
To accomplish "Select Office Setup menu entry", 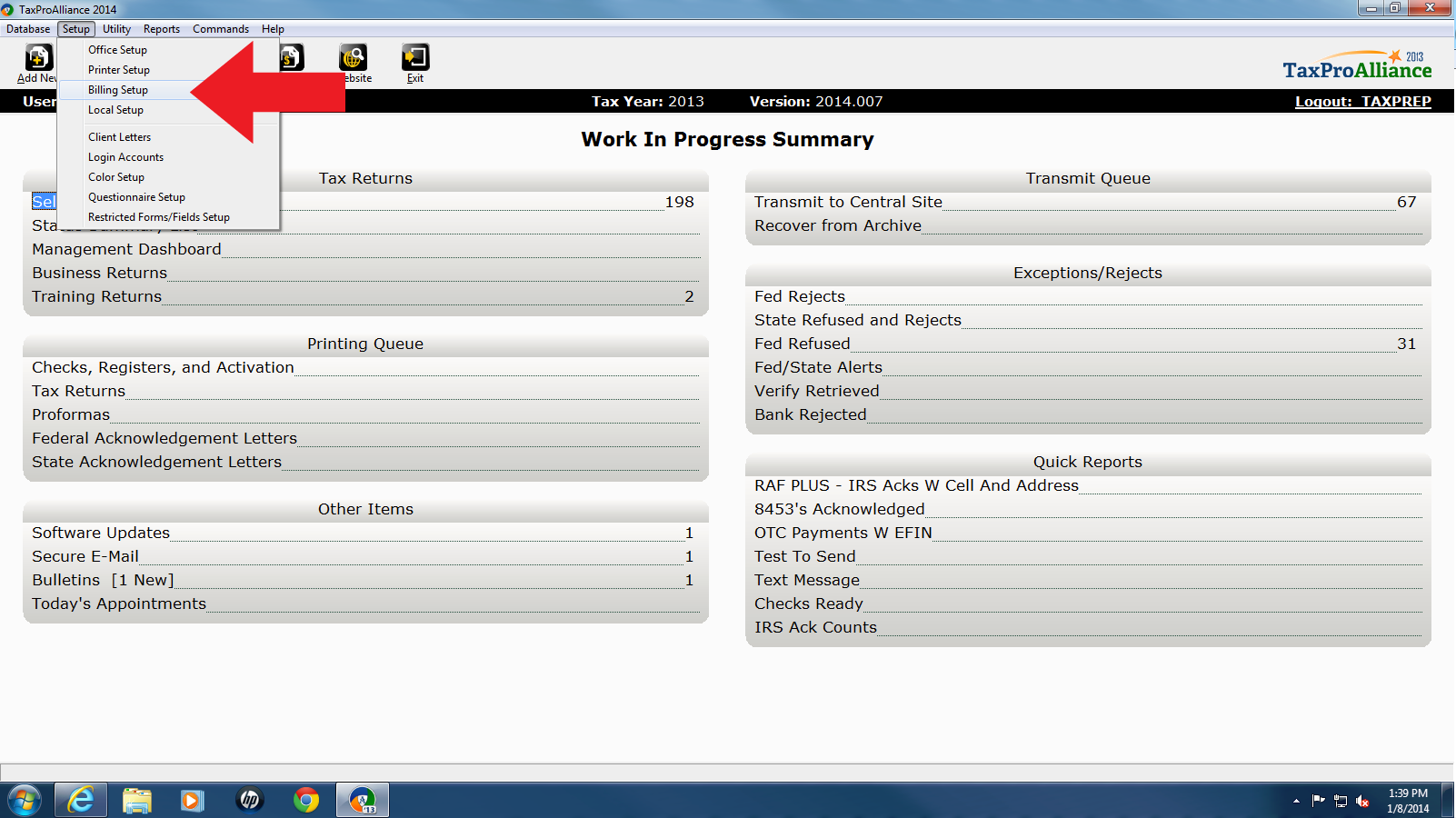I will (168, 50).
